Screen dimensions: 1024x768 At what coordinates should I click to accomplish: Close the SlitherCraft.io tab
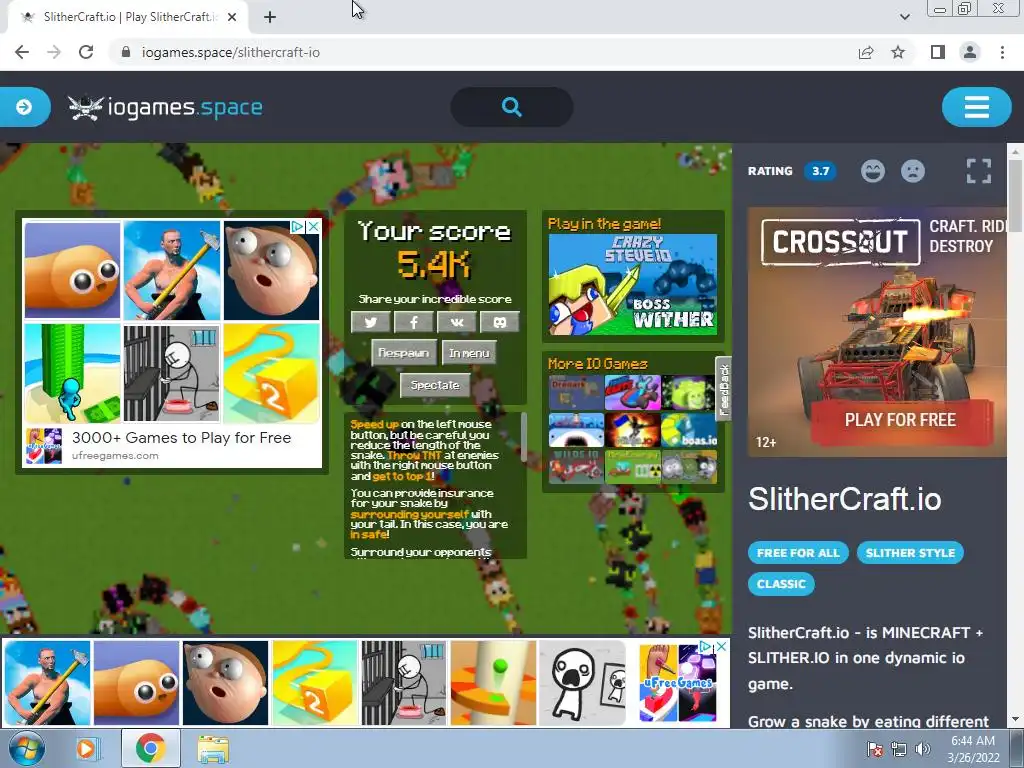point(232,17)
